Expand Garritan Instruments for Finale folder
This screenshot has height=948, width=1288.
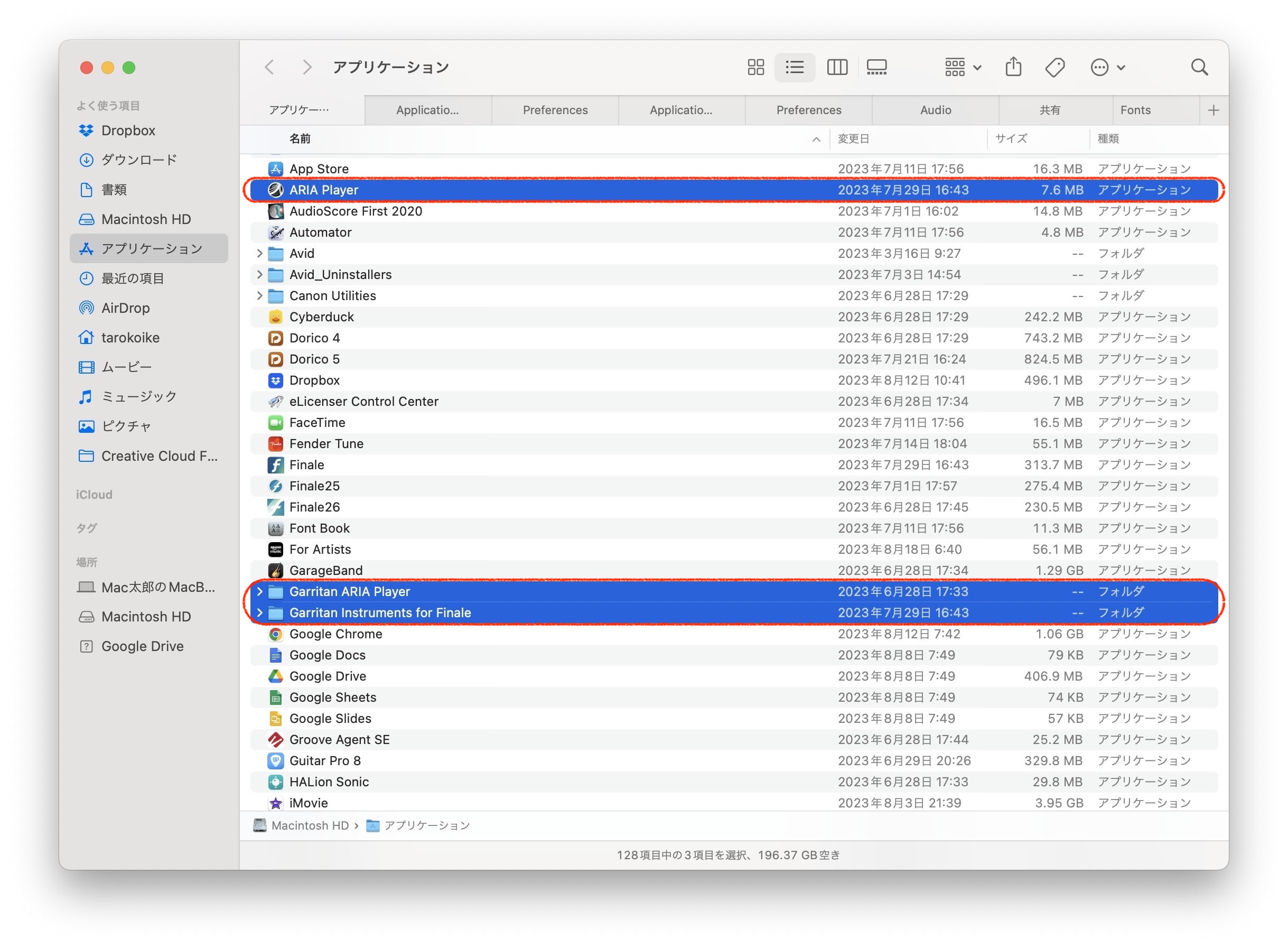(x=259, y=613)
